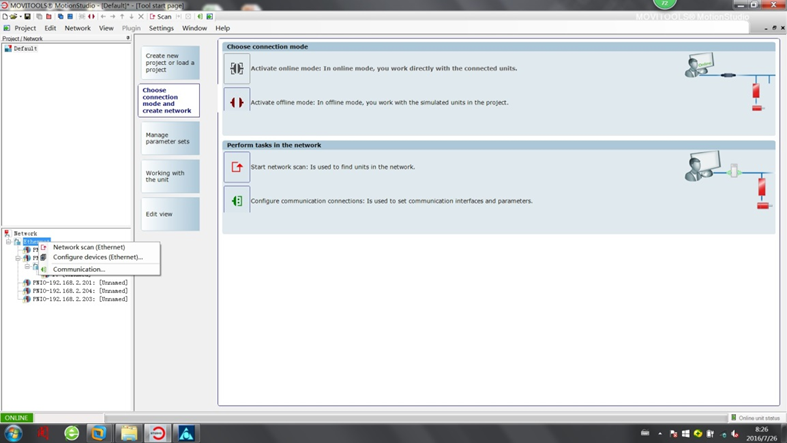
Task: Click the Start network scan icon
Action: coord(237,167)
